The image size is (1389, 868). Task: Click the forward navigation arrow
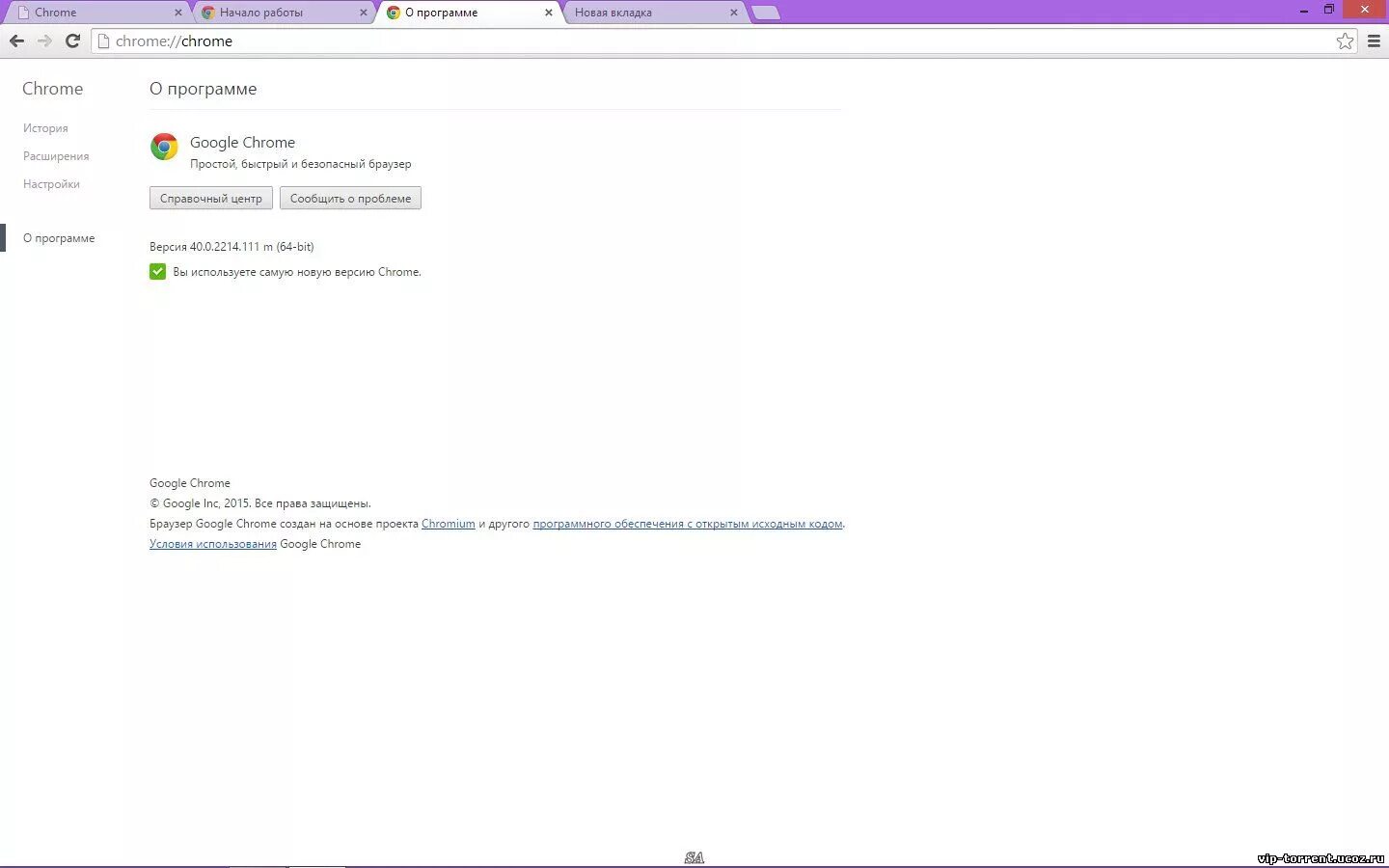[x=44, y=41]
